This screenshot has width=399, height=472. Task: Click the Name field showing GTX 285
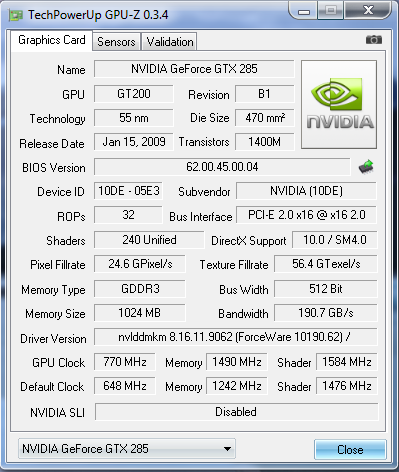[x=194, y=69]
